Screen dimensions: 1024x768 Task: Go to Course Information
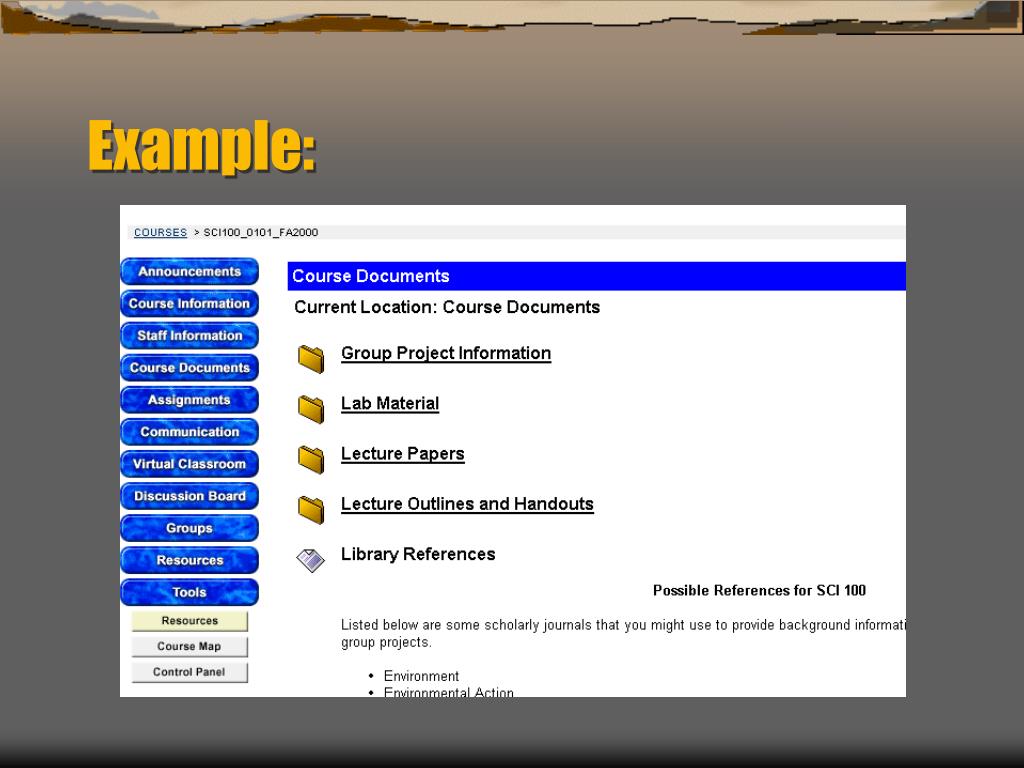pyautogui.click(x=189, y=304)
